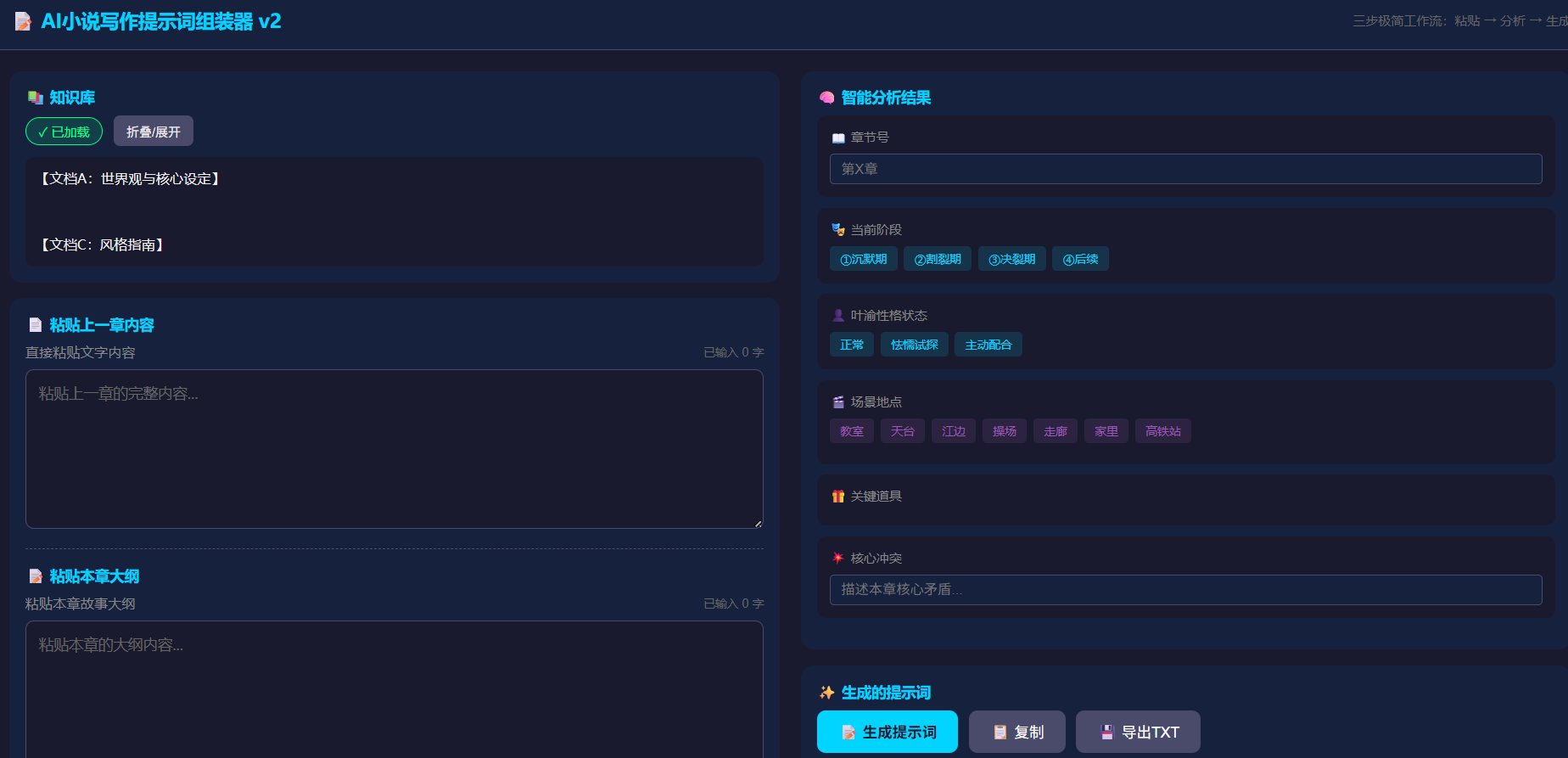Click the sparkle icon next to 生成的提示词
This screenshot has width=1568, height=758.
(826, 693)
